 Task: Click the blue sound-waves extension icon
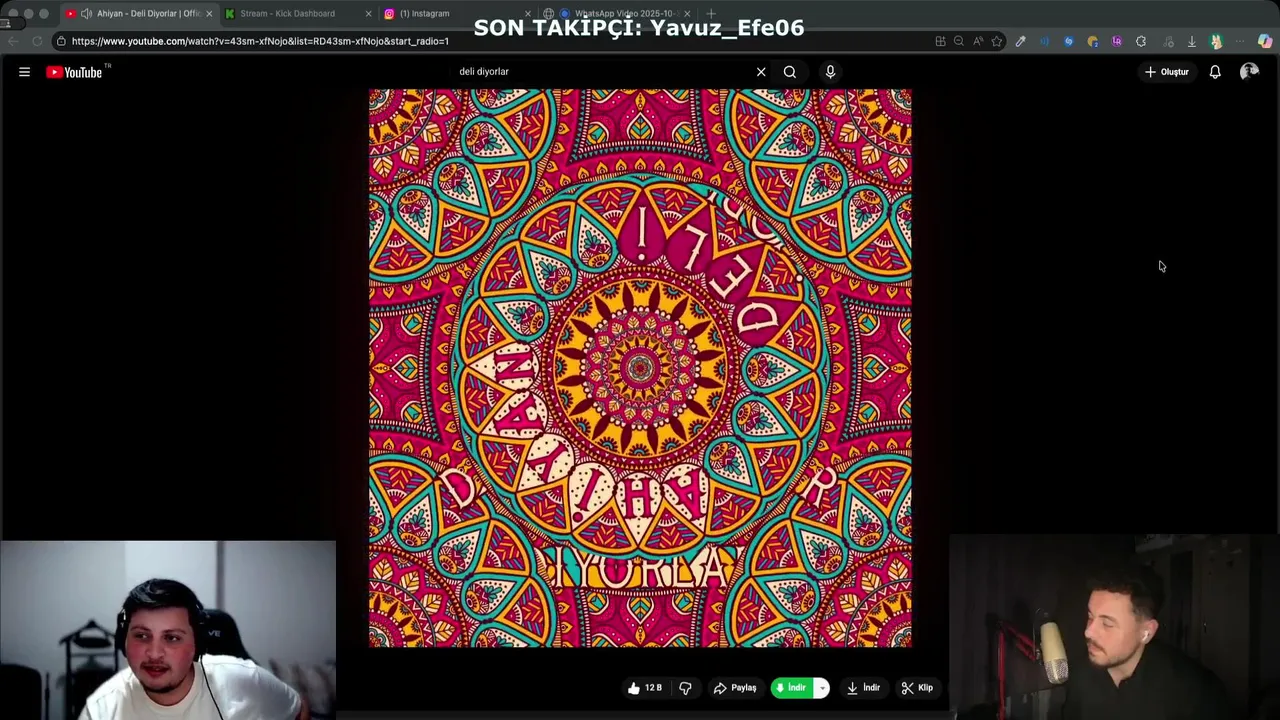[x=1045, y=41]
